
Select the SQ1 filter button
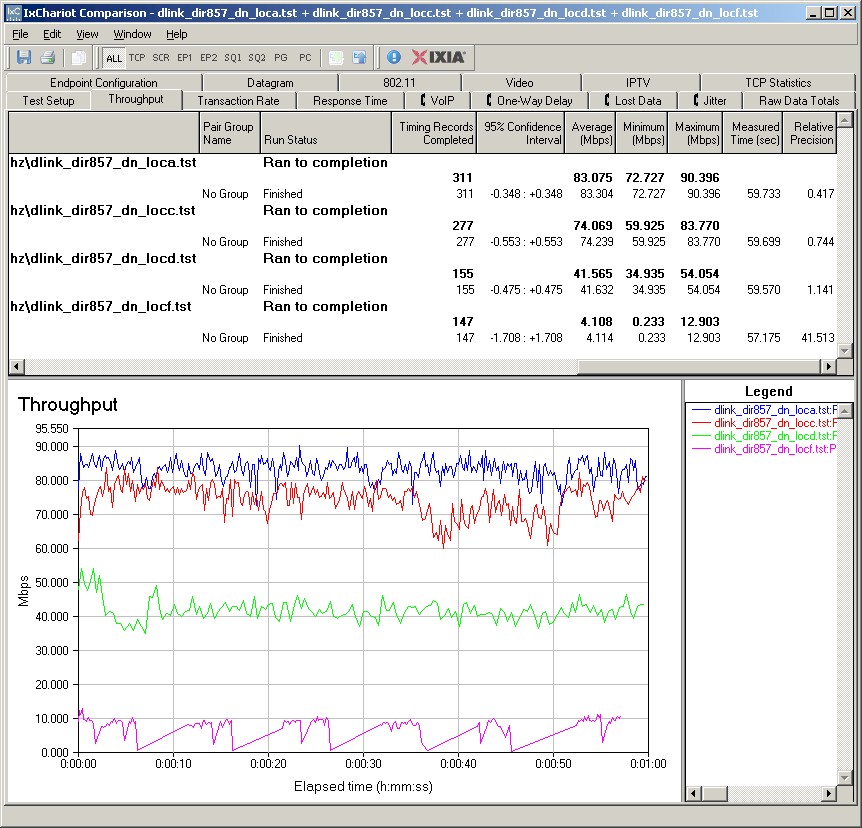[x=233, y=58]
